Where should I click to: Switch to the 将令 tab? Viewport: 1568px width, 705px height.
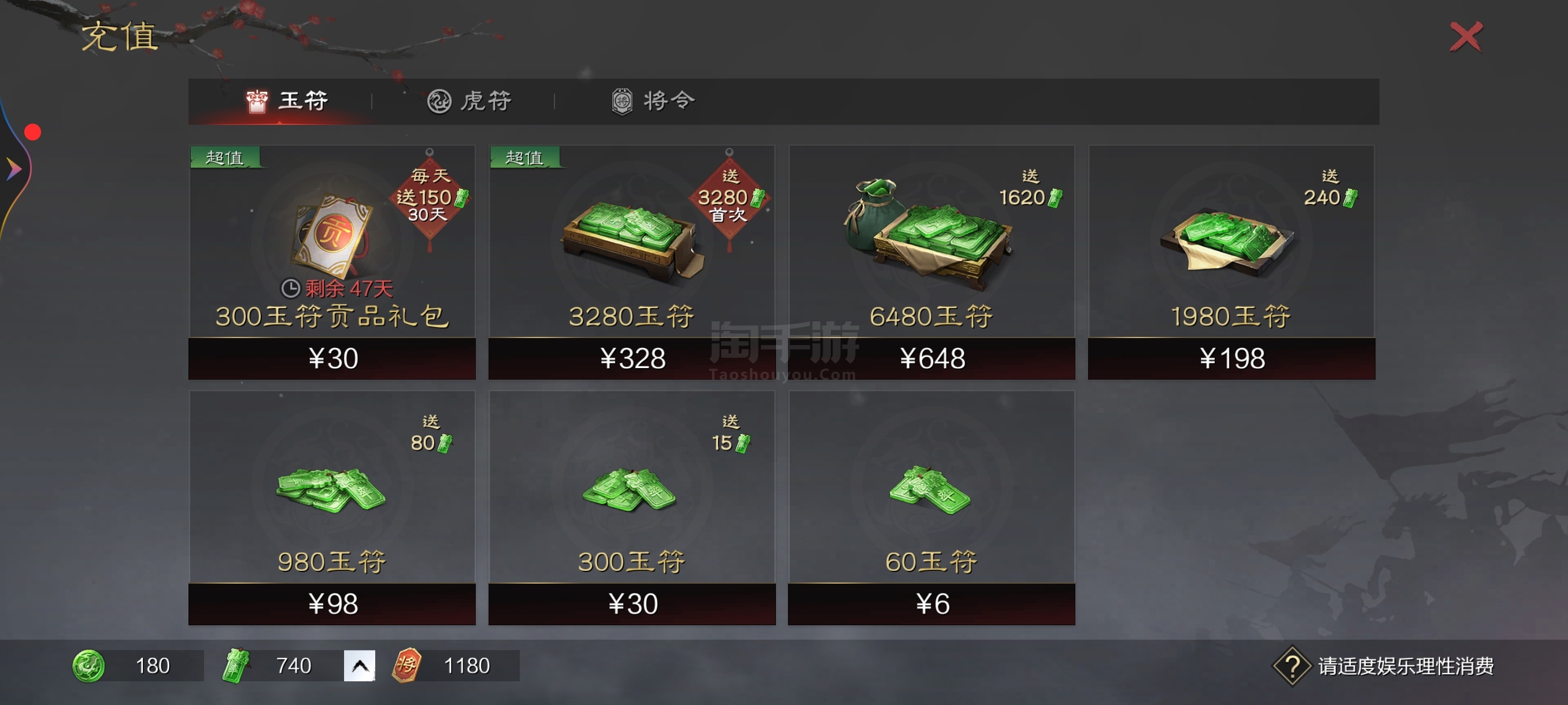(653, 101)
